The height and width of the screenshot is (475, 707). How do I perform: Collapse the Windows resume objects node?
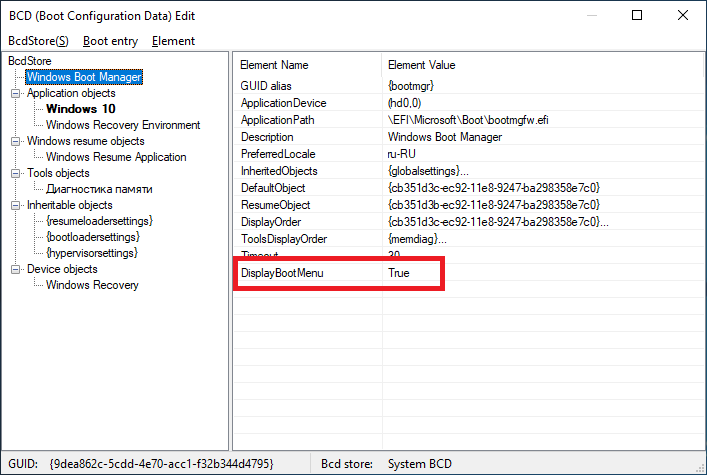click(15, 141)
